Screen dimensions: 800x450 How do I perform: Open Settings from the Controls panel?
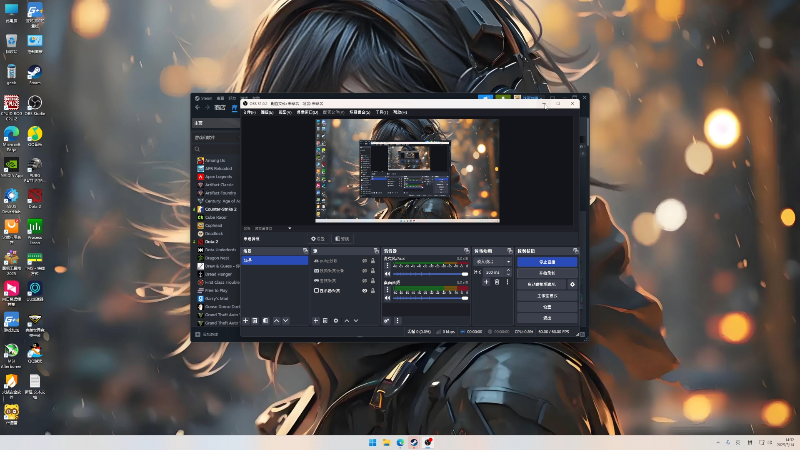(x=547, y=307)
